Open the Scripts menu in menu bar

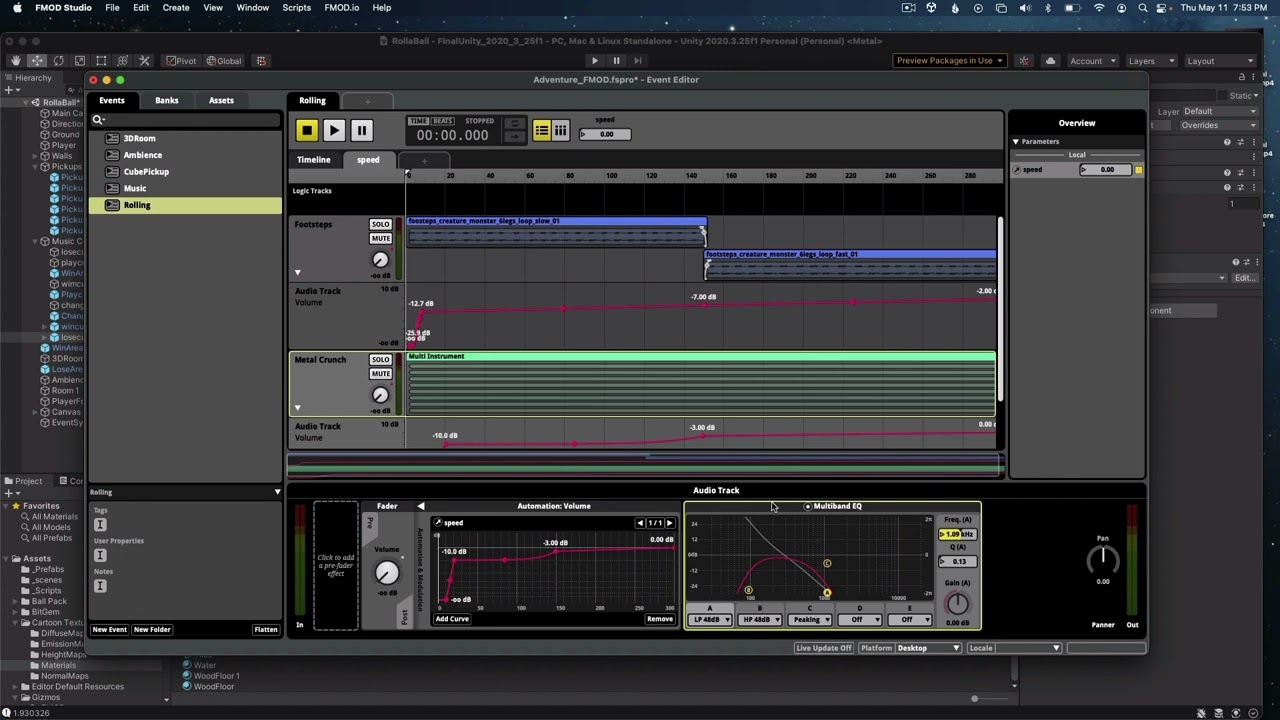click(x=296, y=8)
